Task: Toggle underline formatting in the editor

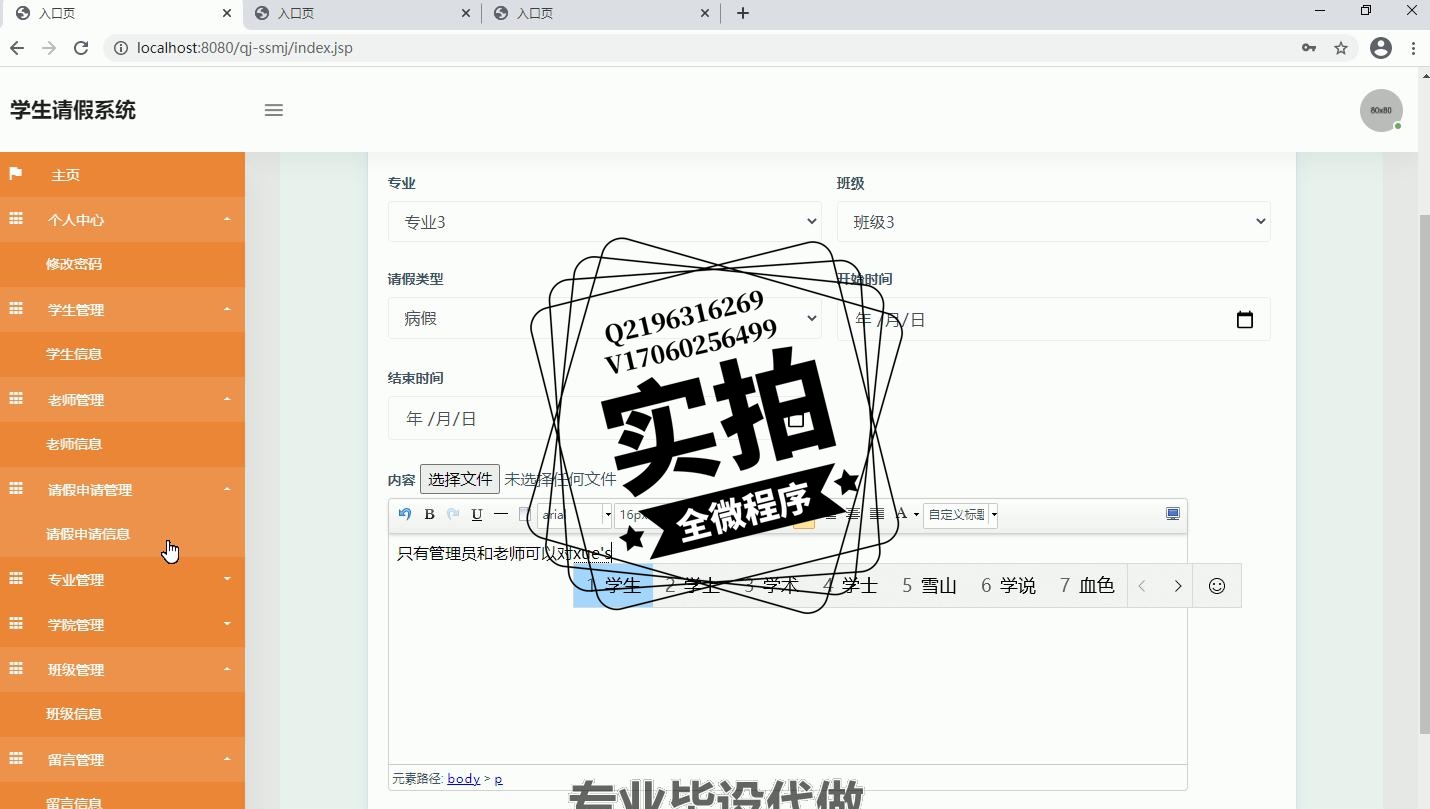Action: coord(477,514)
